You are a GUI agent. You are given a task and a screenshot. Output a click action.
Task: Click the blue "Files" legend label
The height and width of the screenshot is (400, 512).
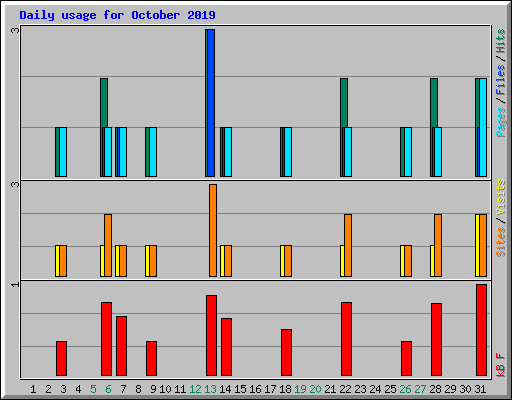tap(500, 80)
